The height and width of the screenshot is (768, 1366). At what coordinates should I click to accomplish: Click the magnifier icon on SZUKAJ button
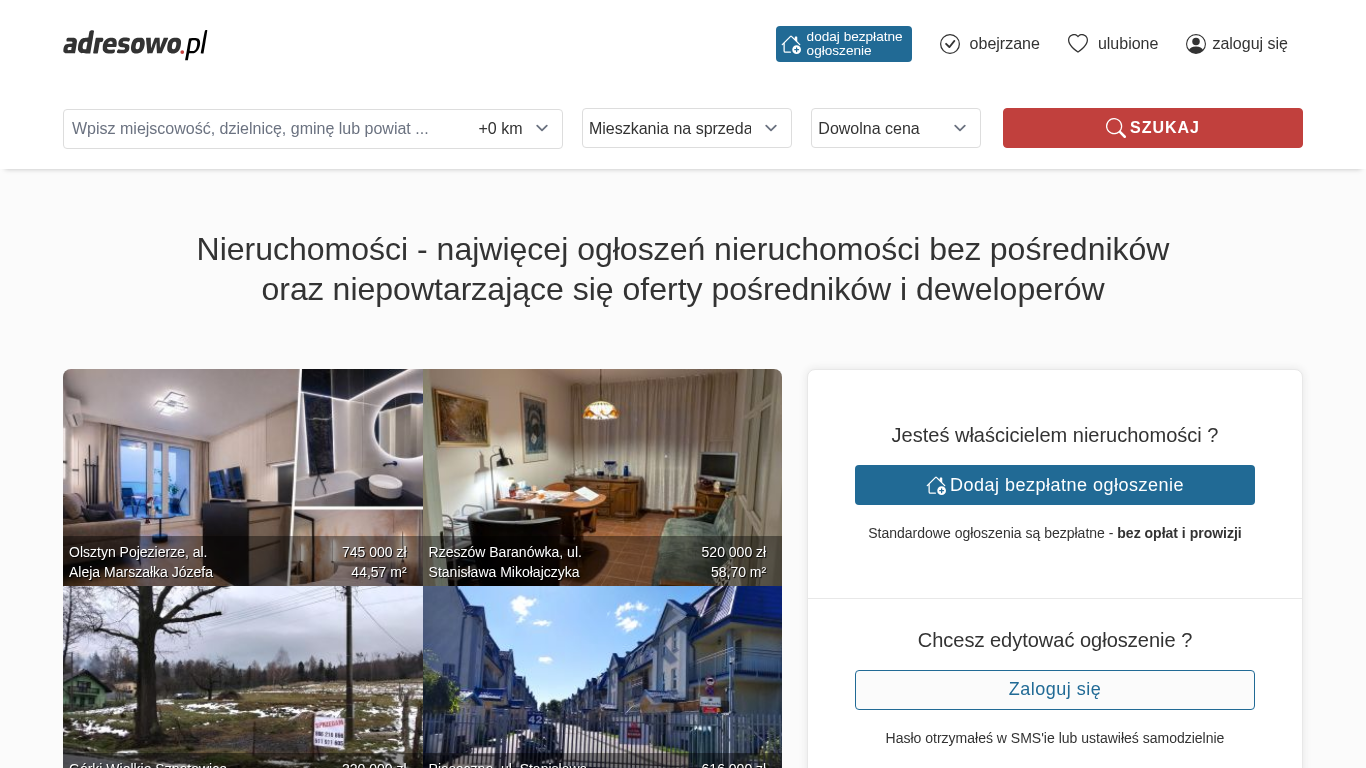1115,128
